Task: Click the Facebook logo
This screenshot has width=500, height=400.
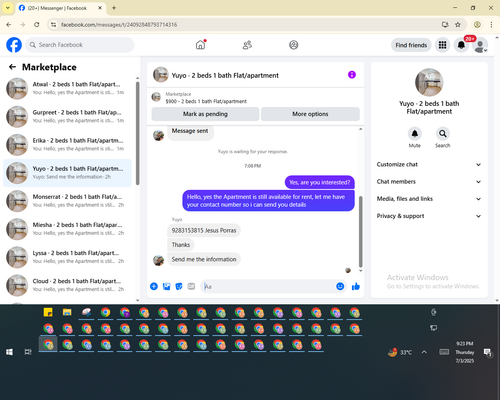Action: [x=14, y=45]
